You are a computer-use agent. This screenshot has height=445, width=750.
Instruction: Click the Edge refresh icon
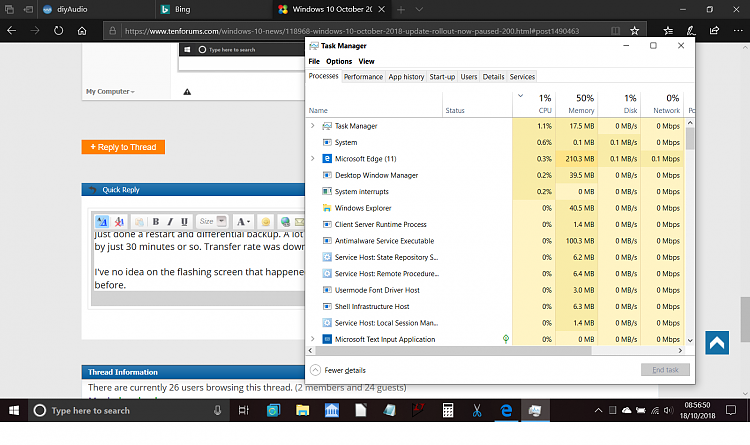pos(58,31)
